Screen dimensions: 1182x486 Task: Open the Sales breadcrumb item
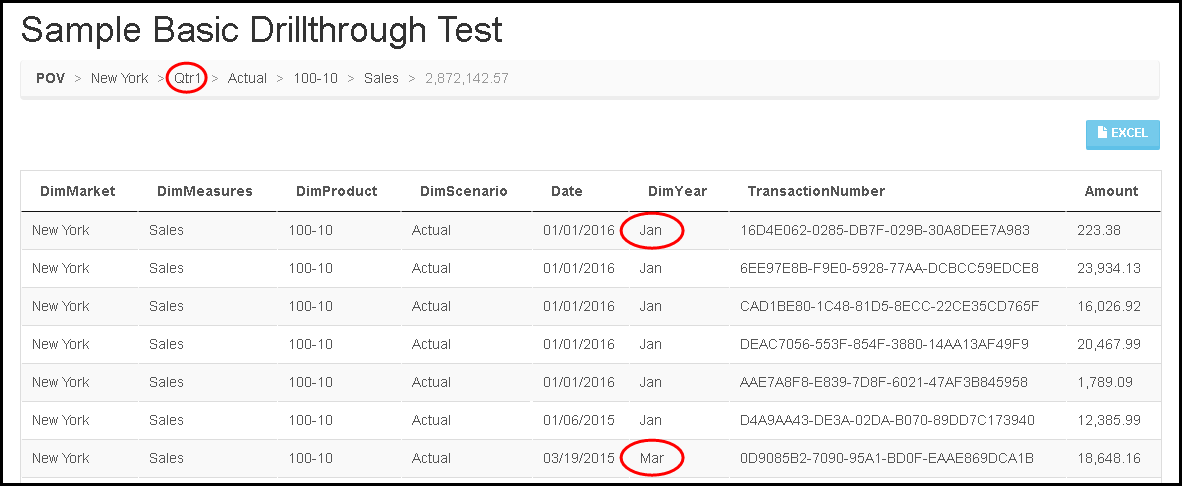click(381, 78)
